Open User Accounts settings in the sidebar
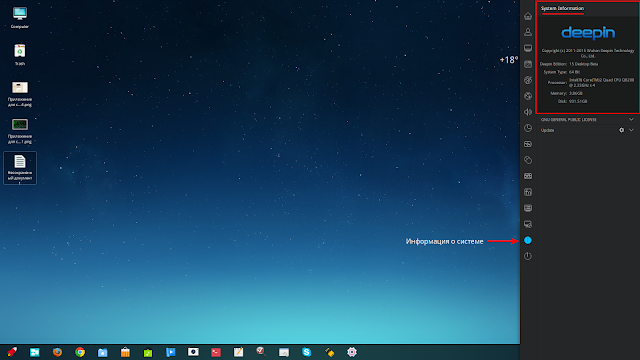Image resolution: width=640 pixels, height=360 pixels. (x=528, y=32)
